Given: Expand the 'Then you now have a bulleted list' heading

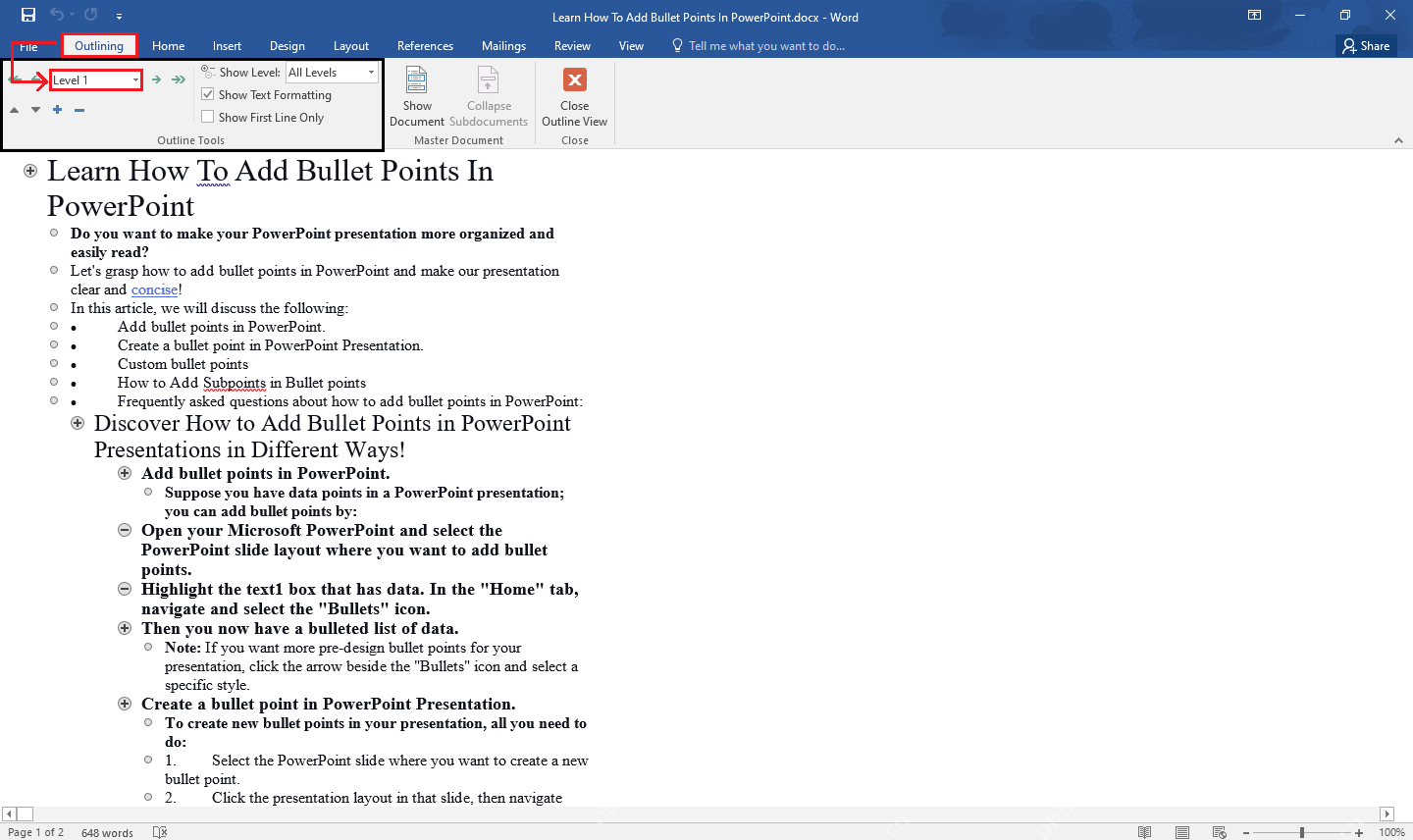Looking at the screenshot, I should (x=125, y=628).
